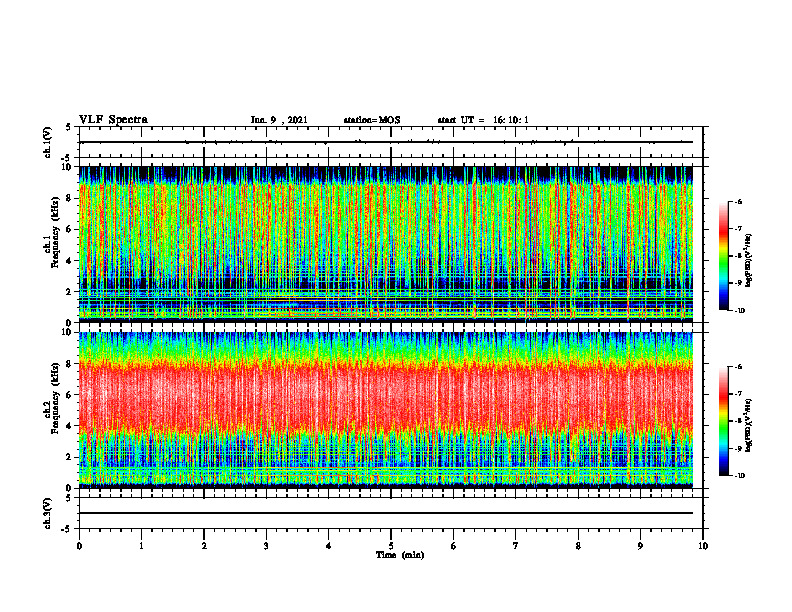Screen dimensions: 792x612
Task: Click the '-5' tick on ch.3(V) axis
Action: tap(67, 529)
